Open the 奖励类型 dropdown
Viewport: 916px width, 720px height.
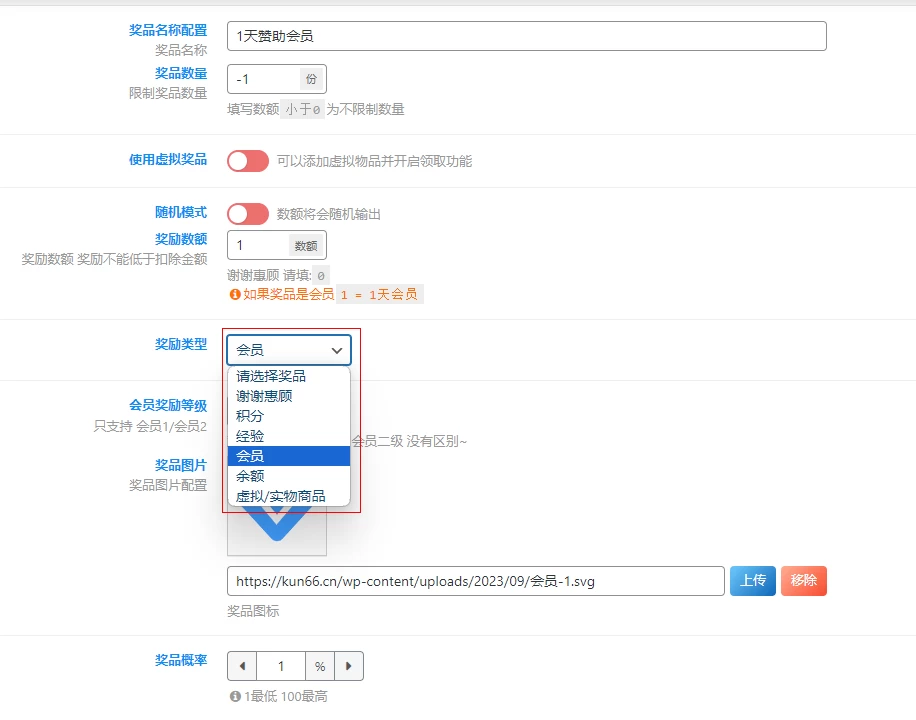(x=288, y=349)
